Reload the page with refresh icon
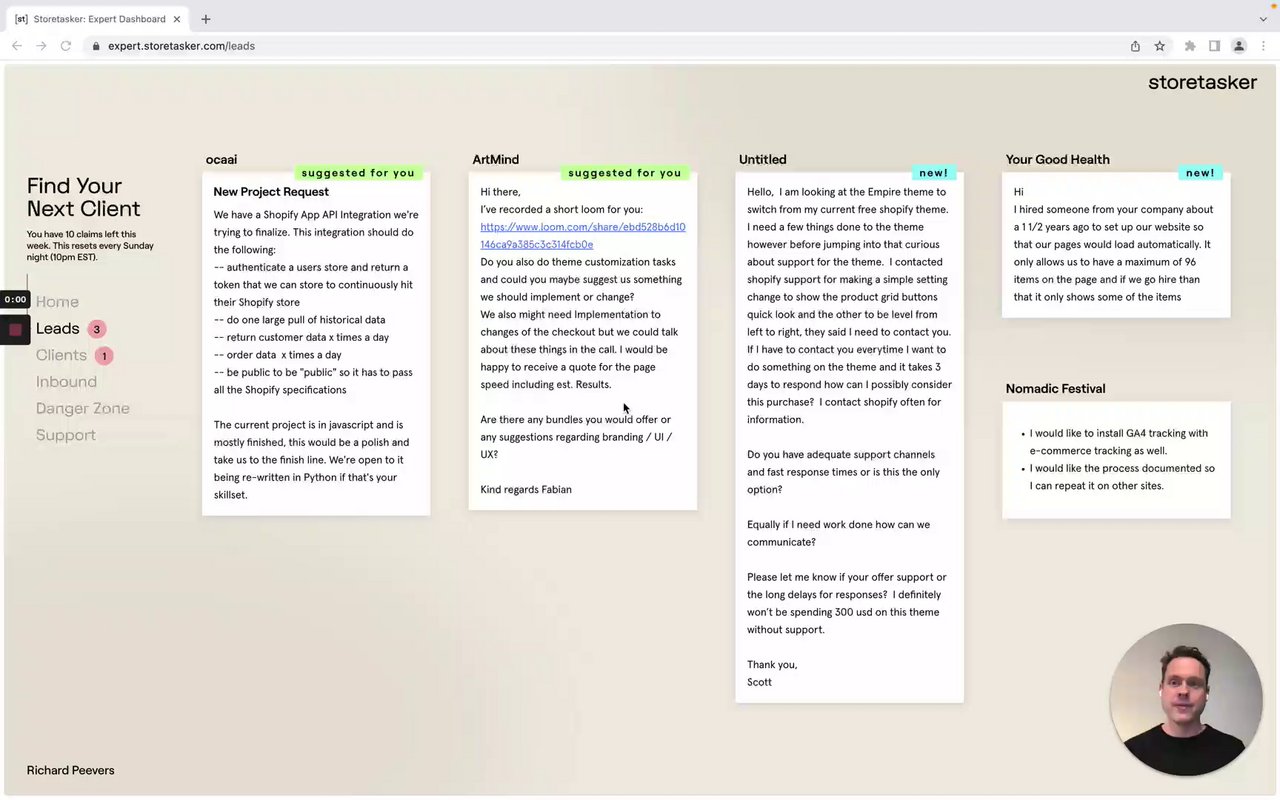Image resolution: width=1280 pixels, height=800 pixels. (66, 46)
